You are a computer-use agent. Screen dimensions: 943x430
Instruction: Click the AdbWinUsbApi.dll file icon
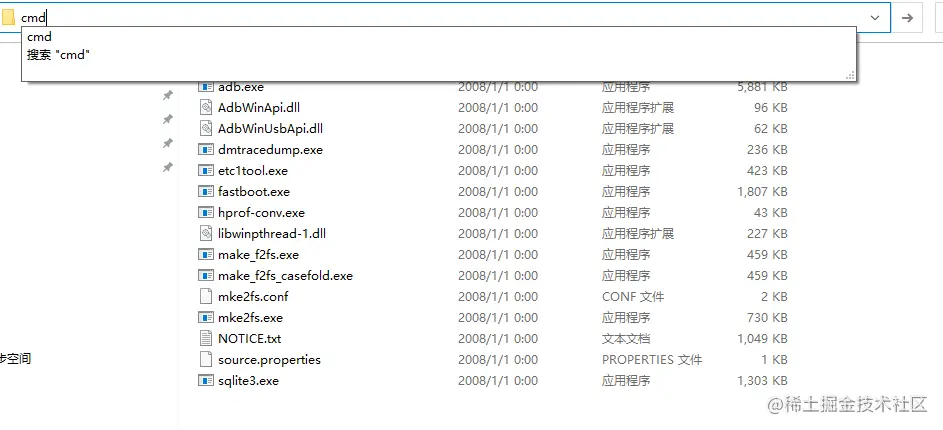(206, 129)
